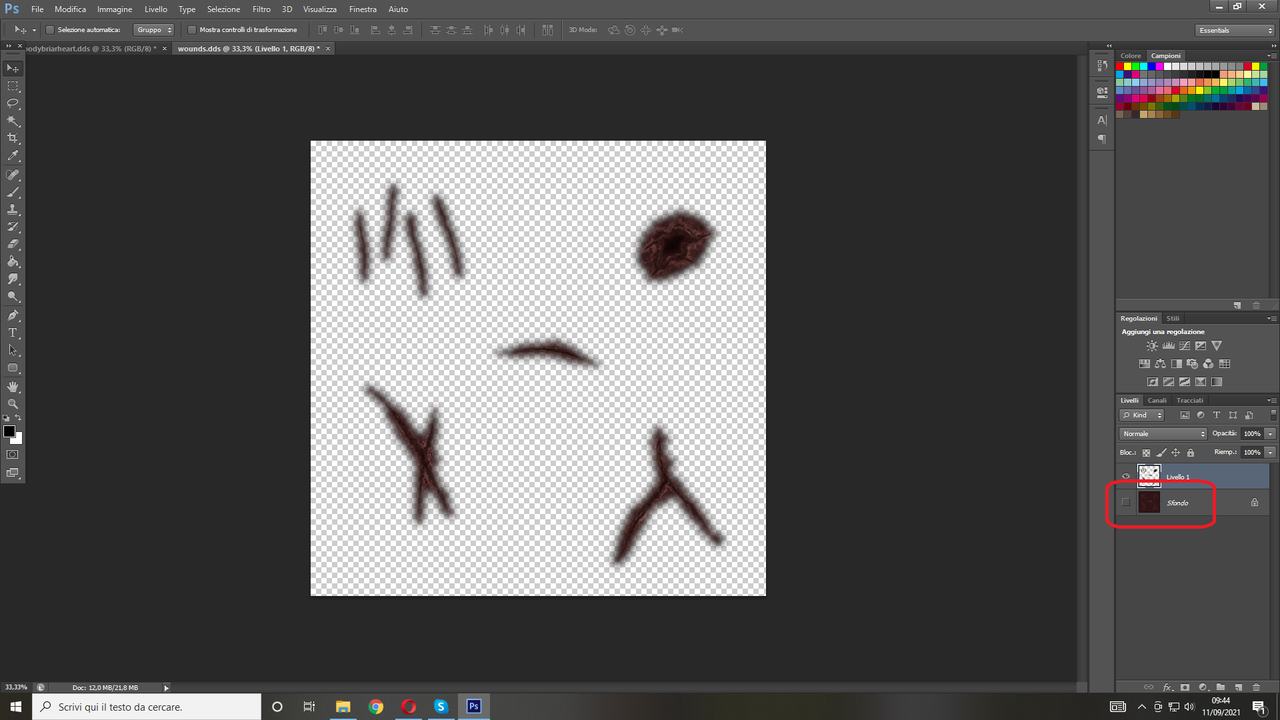Select the Pen tool
The height and width of the screenshot is (720, 1280).
pyautogui.click(x=13, y=315)
